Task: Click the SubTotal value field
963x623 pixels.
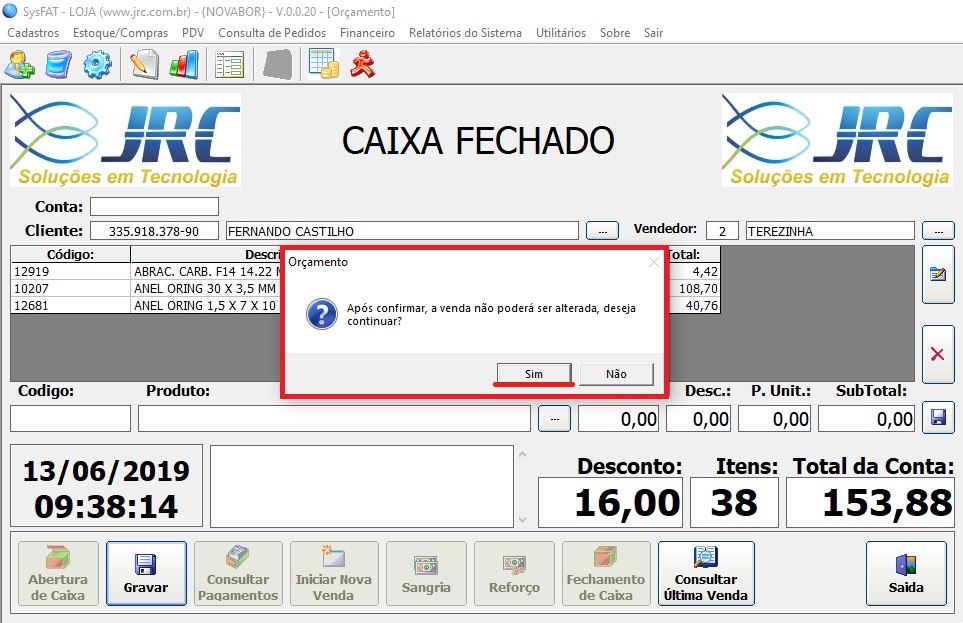Action: [866, 418]
